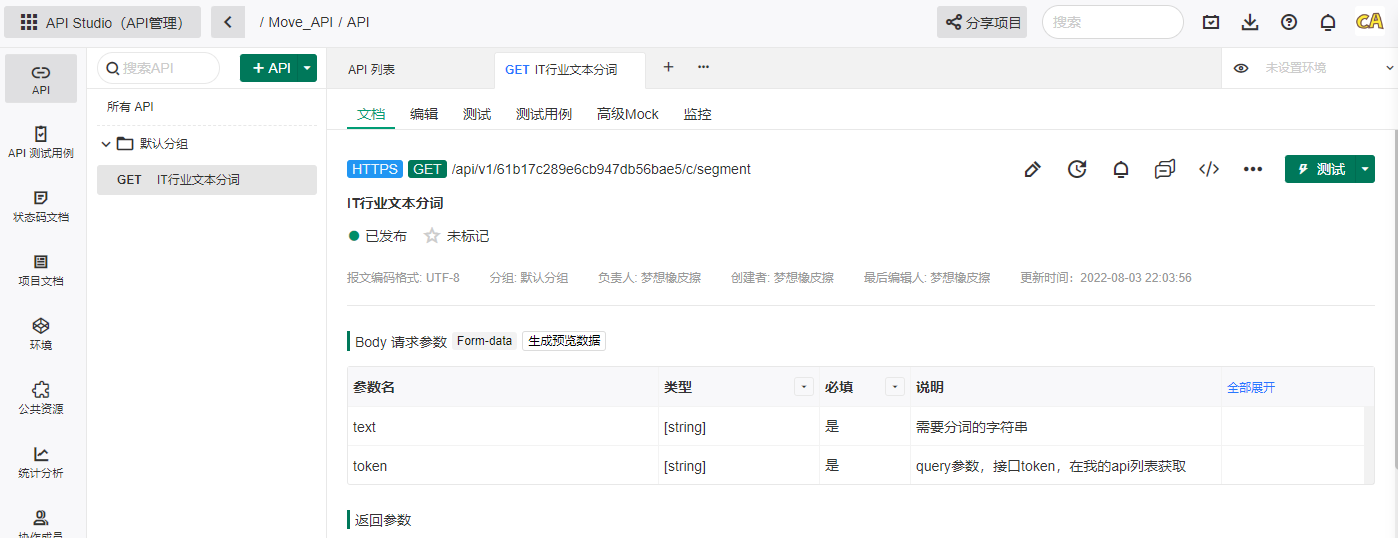The height and width of the screenshot is (538, 1398).
Task: Collapse the 默认分组 folder
Action: [106, 144]
